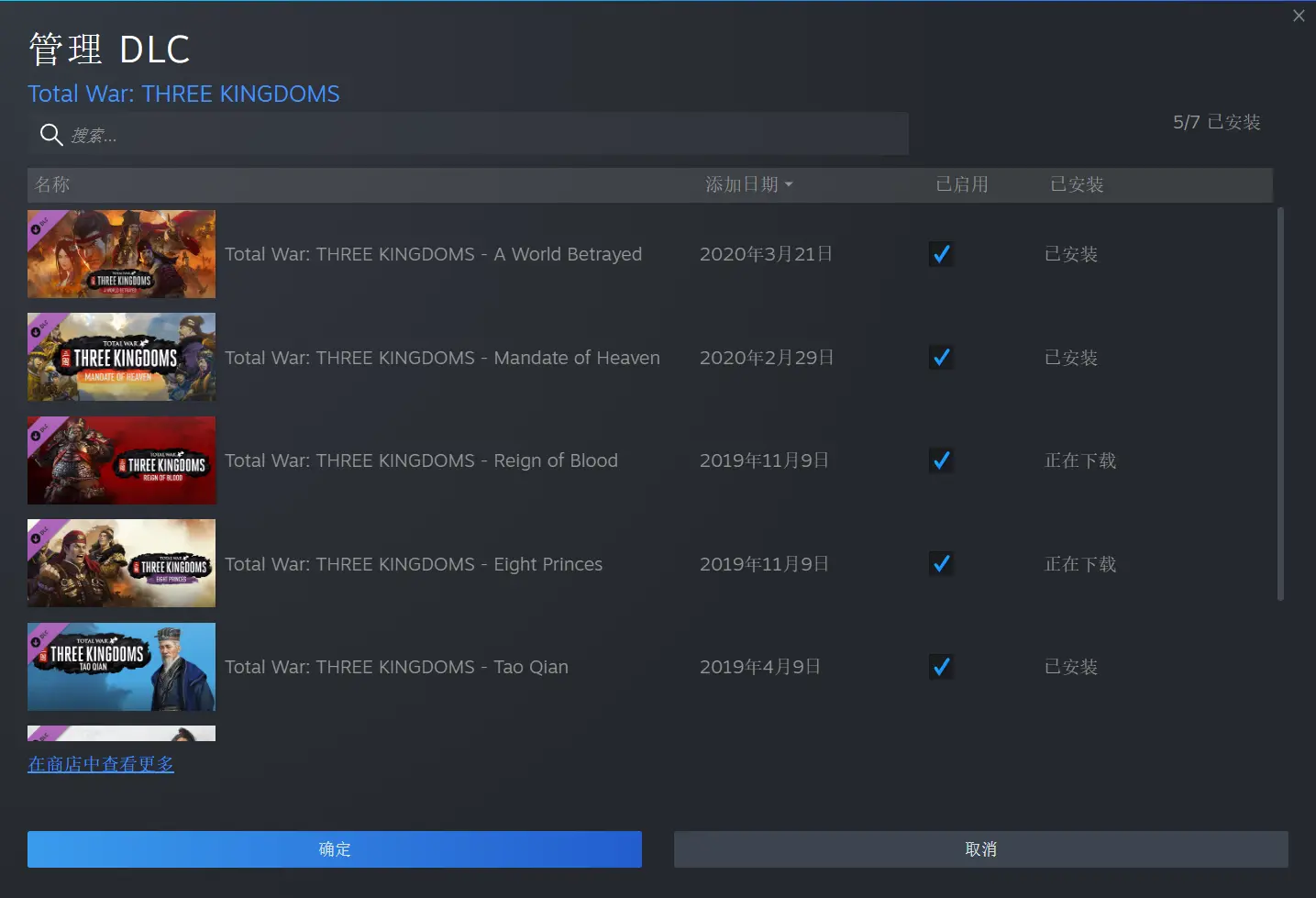Close the DLC management dialog
Viewport: 1316px width, 898px height.
tap(1299, 16)
